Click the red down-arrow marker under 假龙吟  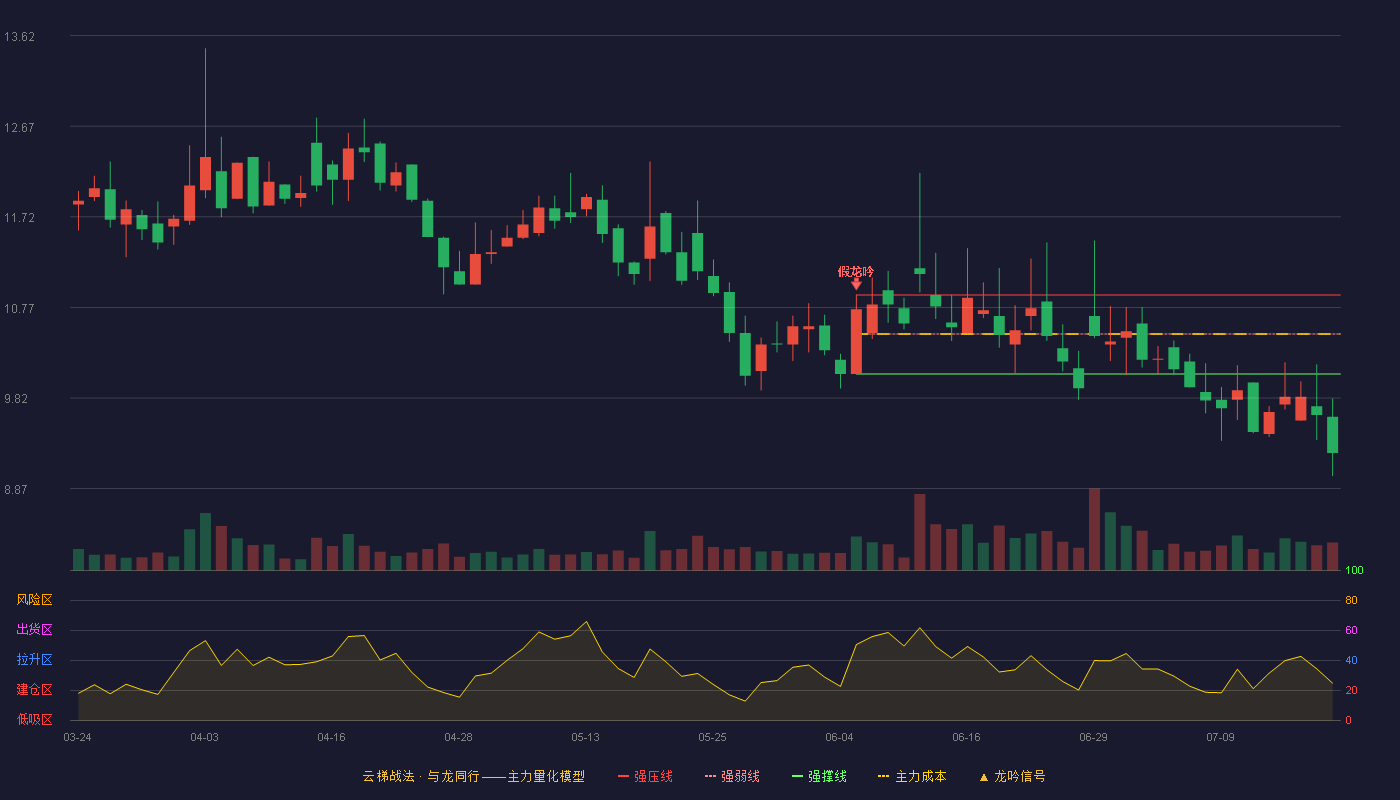(x=856, y=285)
